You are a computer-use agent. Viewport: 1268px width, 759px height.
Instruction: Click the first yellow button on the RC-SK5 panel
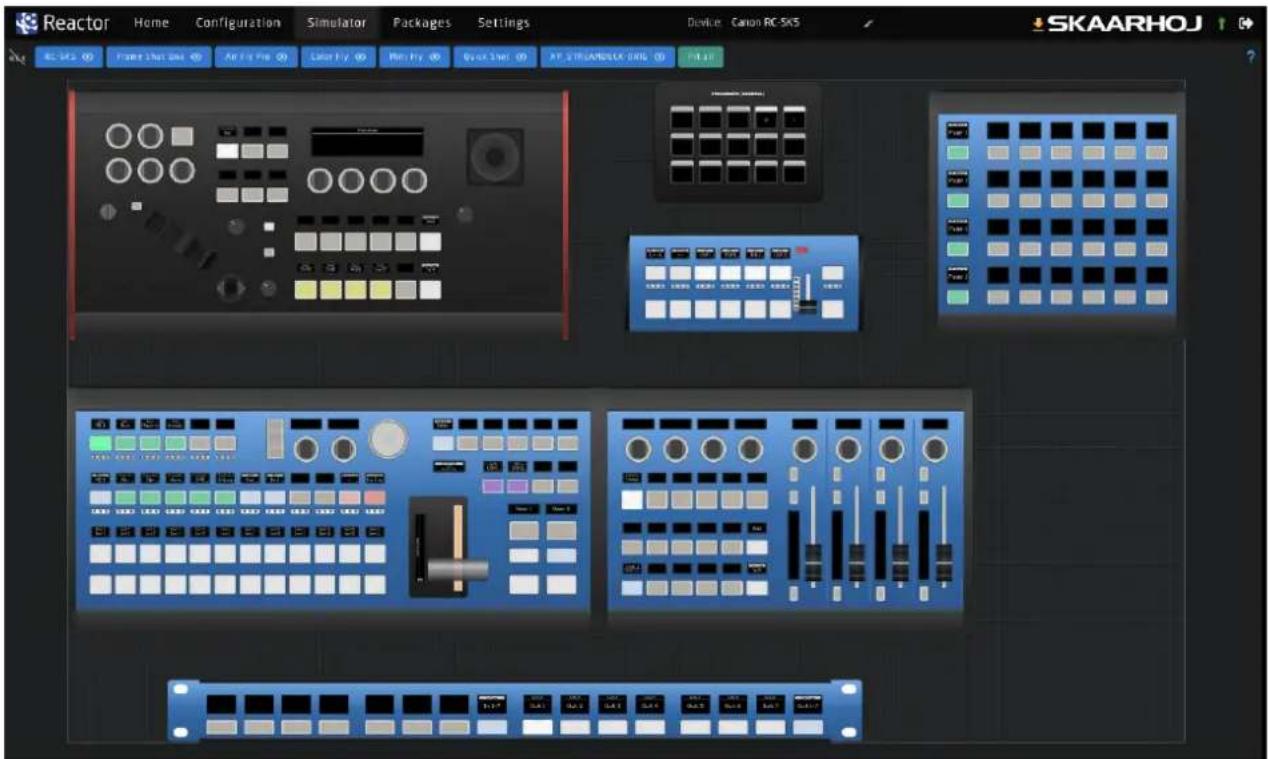307,290
